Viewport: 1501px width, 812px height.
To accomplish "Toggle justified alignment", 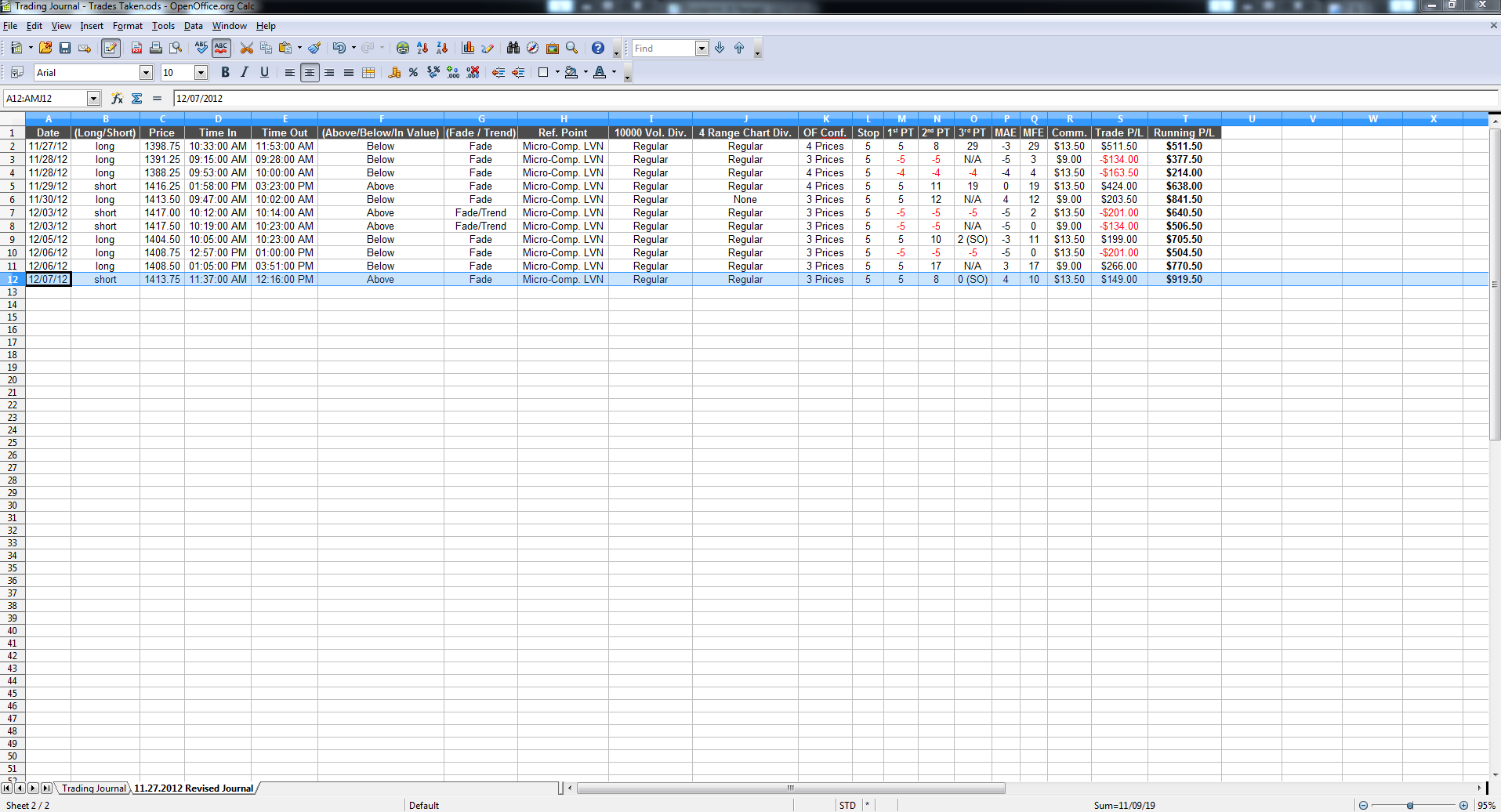I will [x=349, y=72].
